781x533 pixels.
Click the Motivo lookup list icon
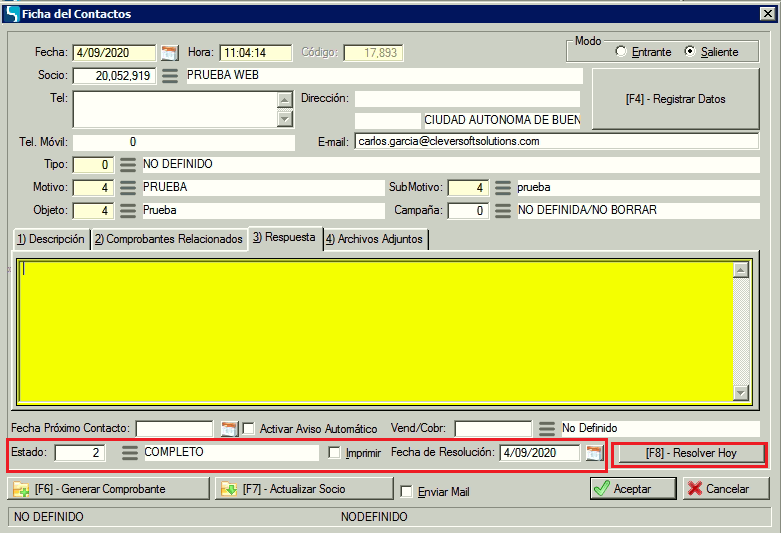point(128,188)
